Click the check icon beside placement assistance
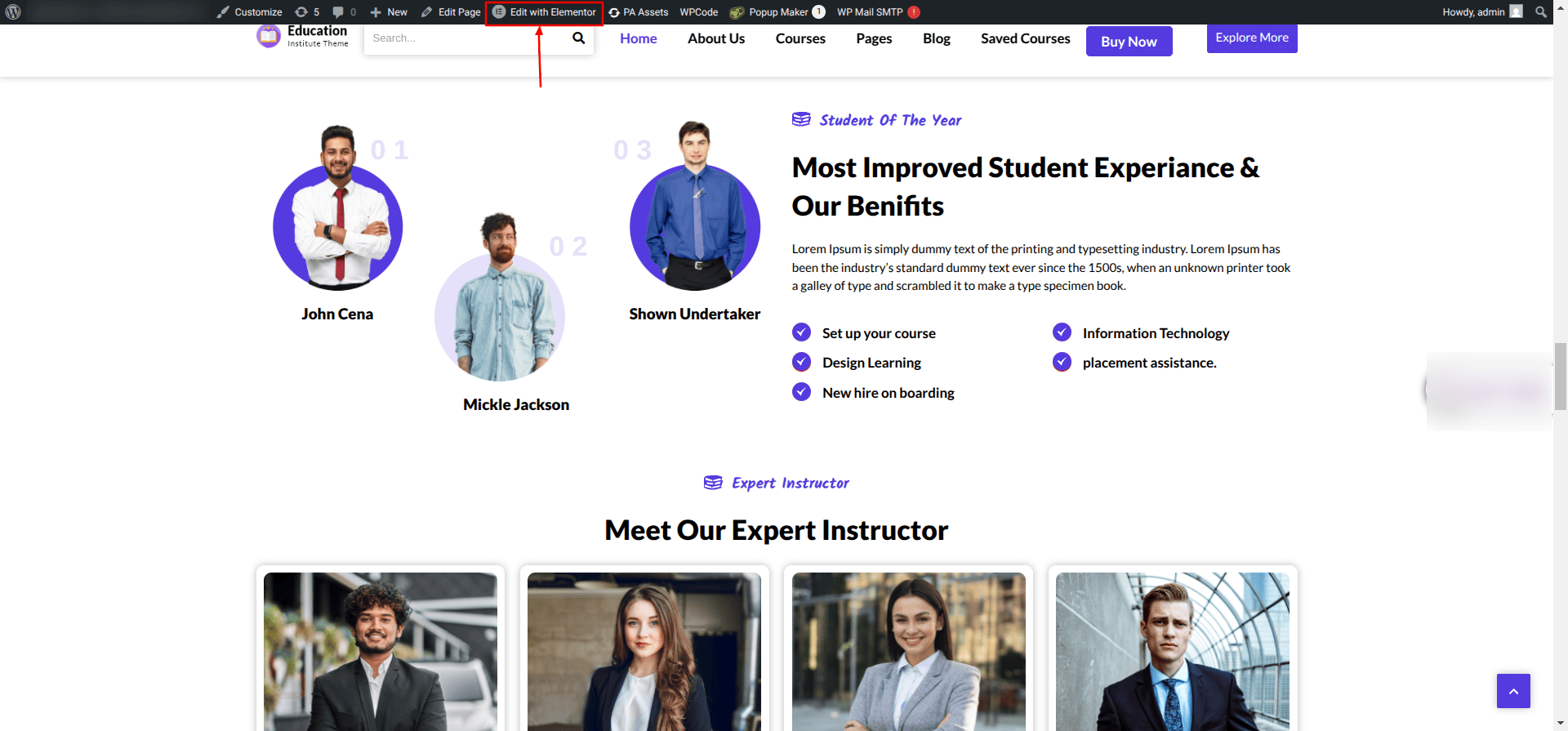The image size is (1568, 731). point(1062,362)
